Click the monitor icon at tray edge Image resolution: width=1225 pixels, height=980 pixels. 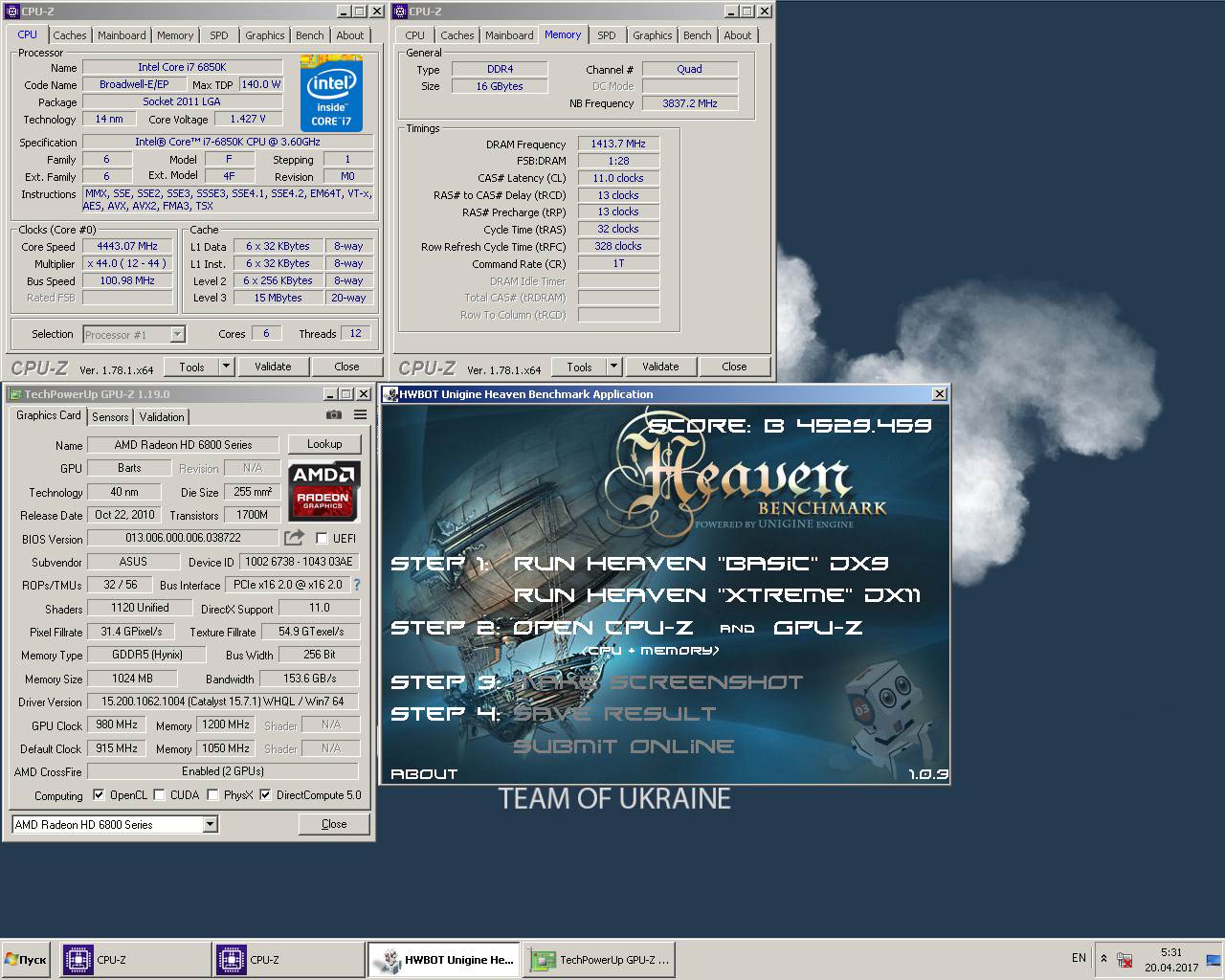click(x=1214, y=960)
